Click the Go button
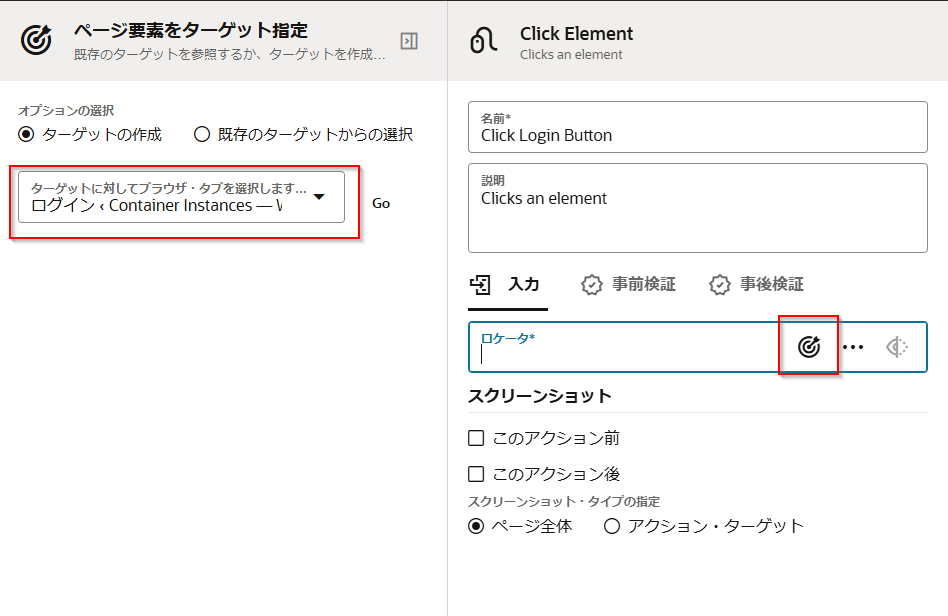This screenshot has height=616, width=948. tap(381, 203)
